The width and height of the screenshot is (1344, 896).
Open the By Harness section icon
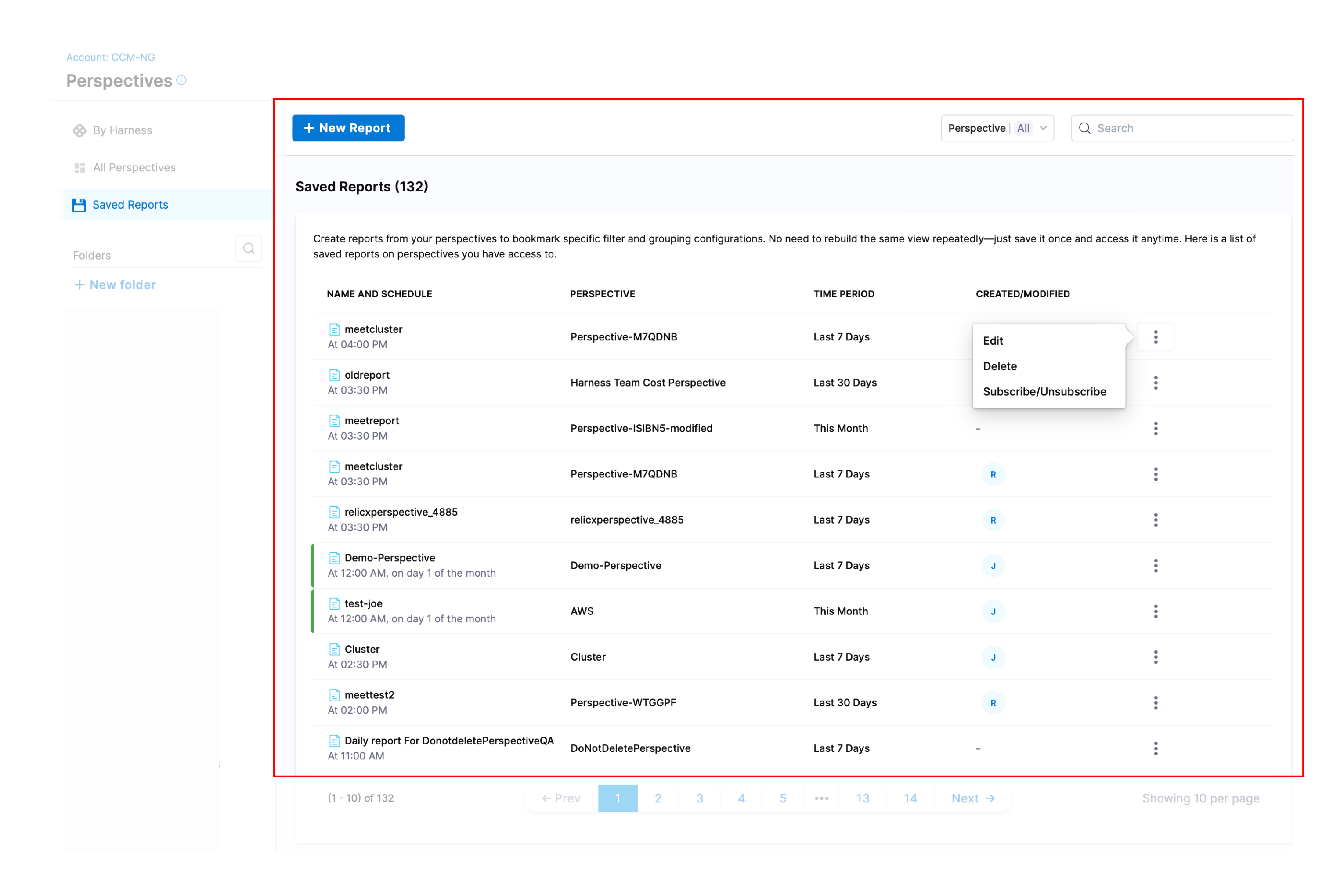[x=79, y=130]
